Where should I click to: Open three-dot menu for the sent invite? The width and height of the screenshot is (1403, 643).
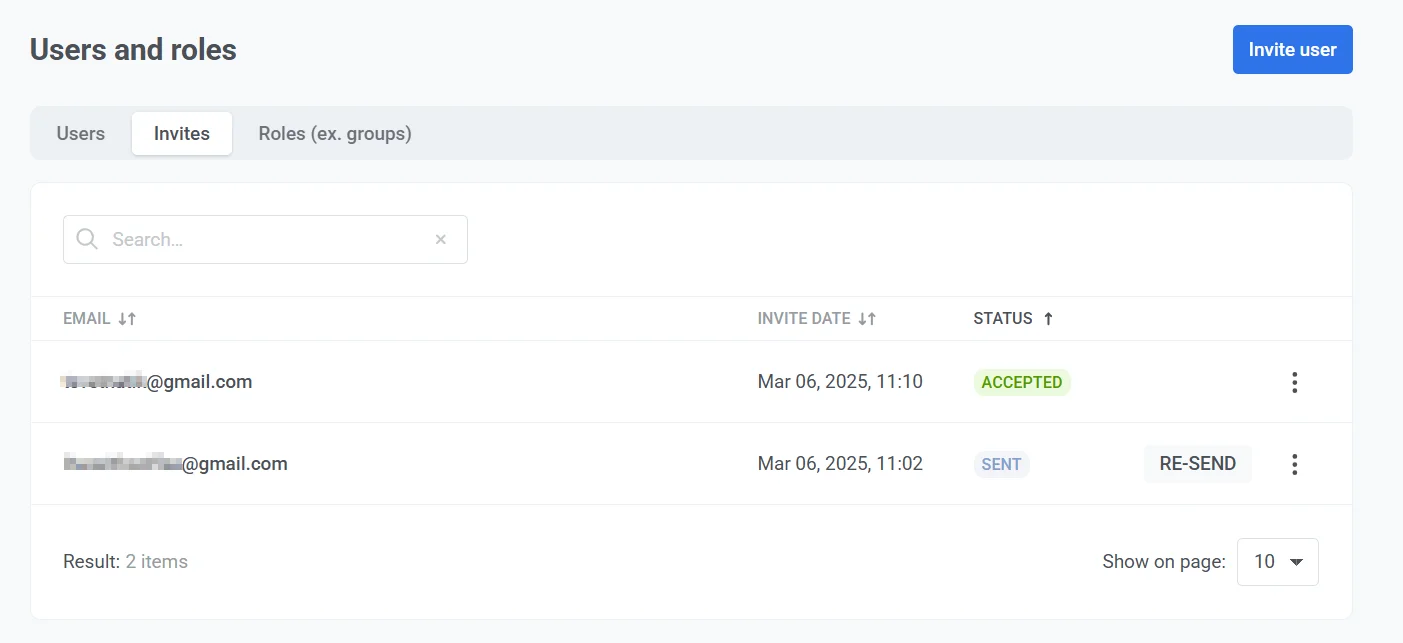click(1294, 464)
